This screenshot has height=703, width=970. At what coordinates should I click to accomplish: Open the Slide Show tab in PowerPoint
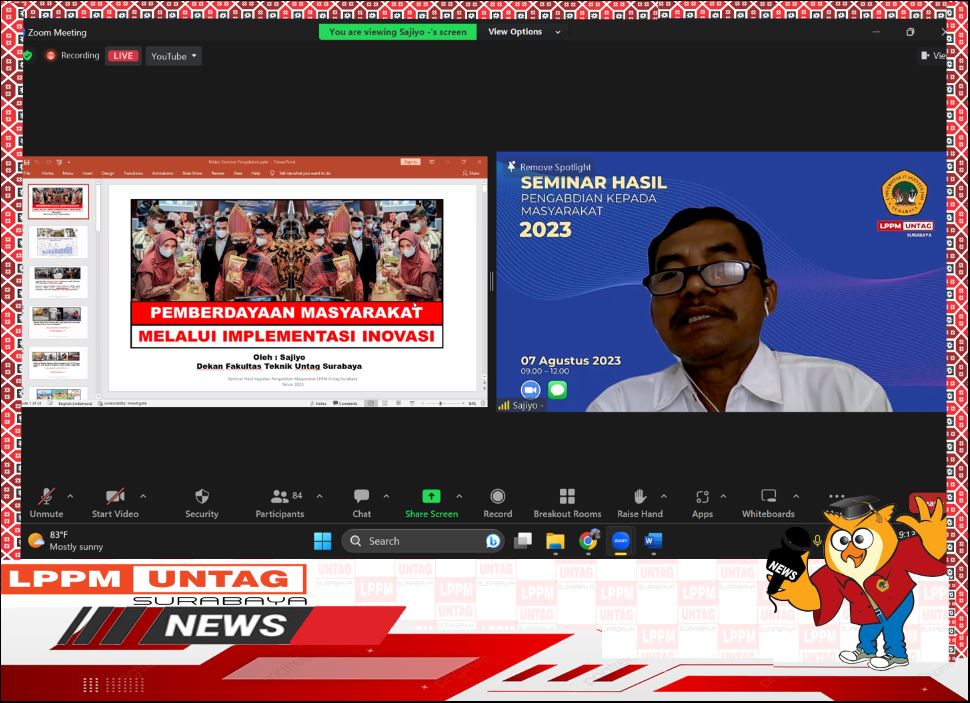pos(192,173)
